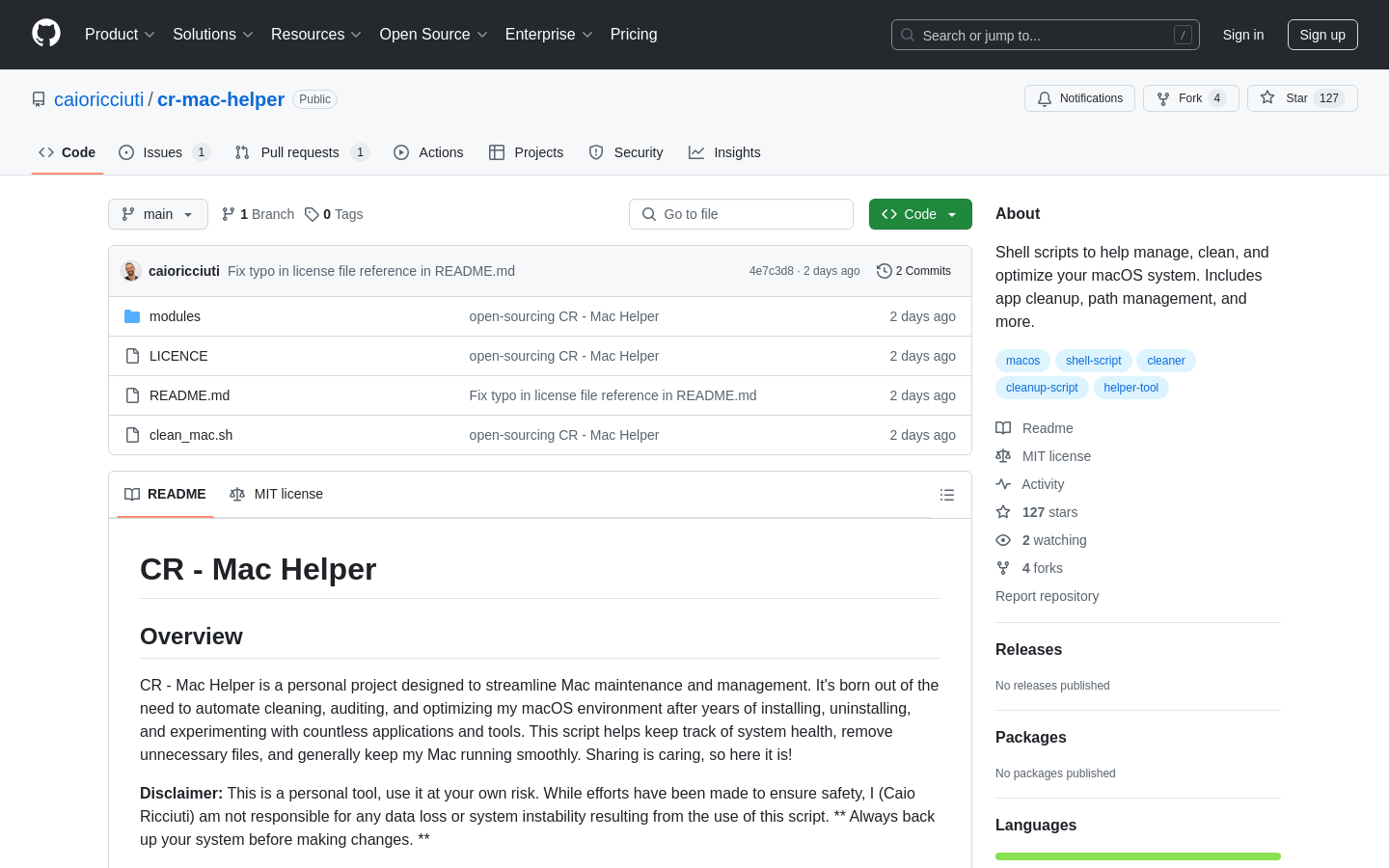
Task: Open README.md's last commit message
Action: tap(613, 395)
